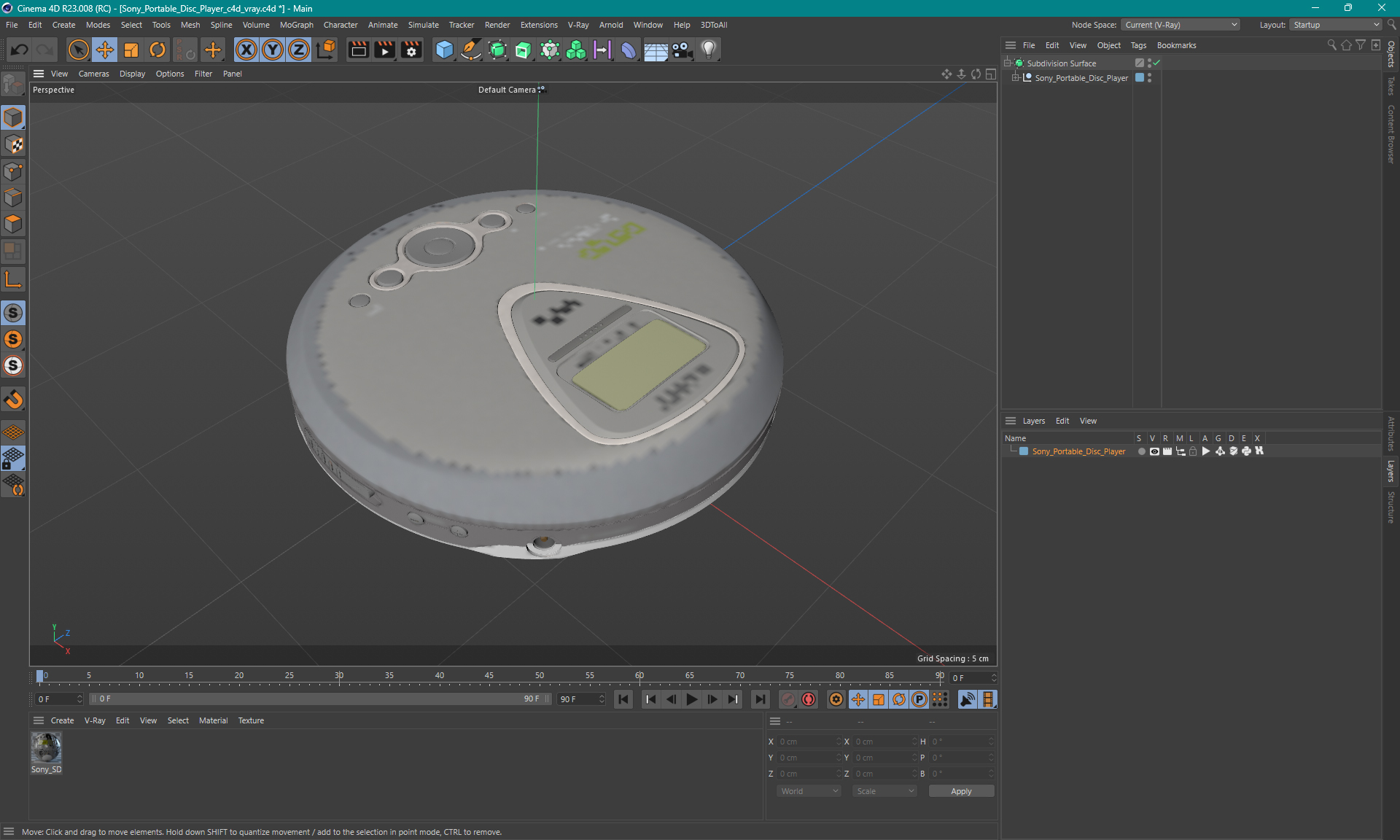Image resolution: width=1400 pixels, height=840 pixels.
Task: Collapse the Subdivision Surface tree item
Action: click(1008, 63)
